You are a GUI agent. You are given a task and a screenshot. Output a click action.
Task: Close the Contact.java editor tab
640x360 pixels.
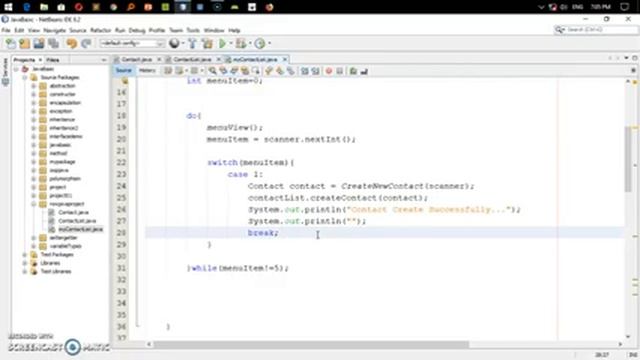[159, 60]
